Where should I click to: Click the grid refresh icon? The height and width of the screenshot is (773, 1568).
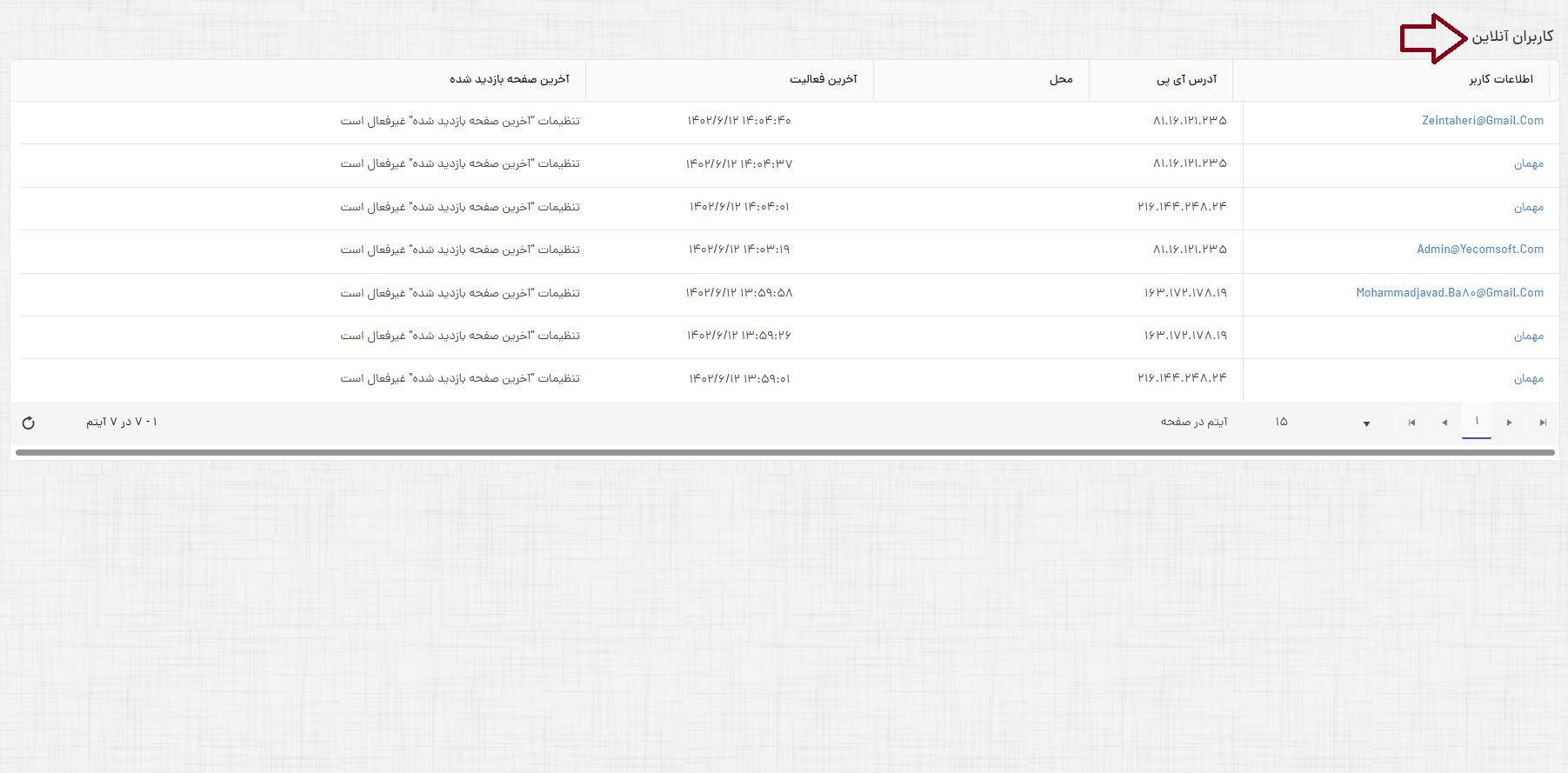[x=29, y=423]
